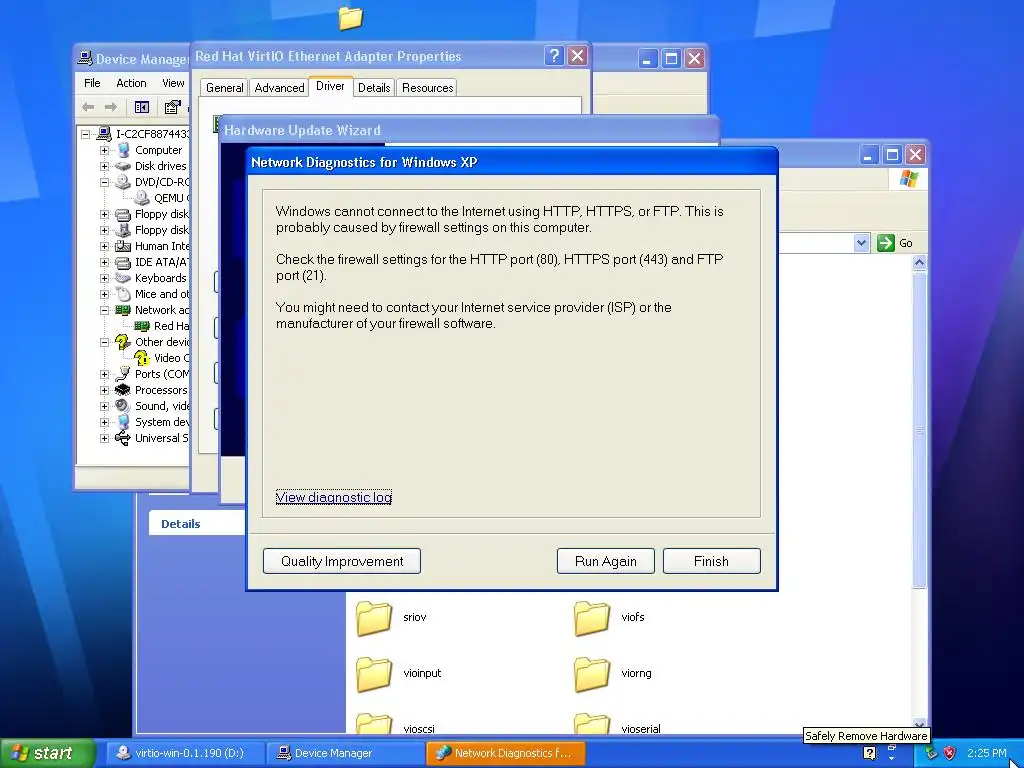Image resolution: width=1024 pixels, height=768 pixels.
Task: Expand the Disk drives node
Action: pos(104,166)
